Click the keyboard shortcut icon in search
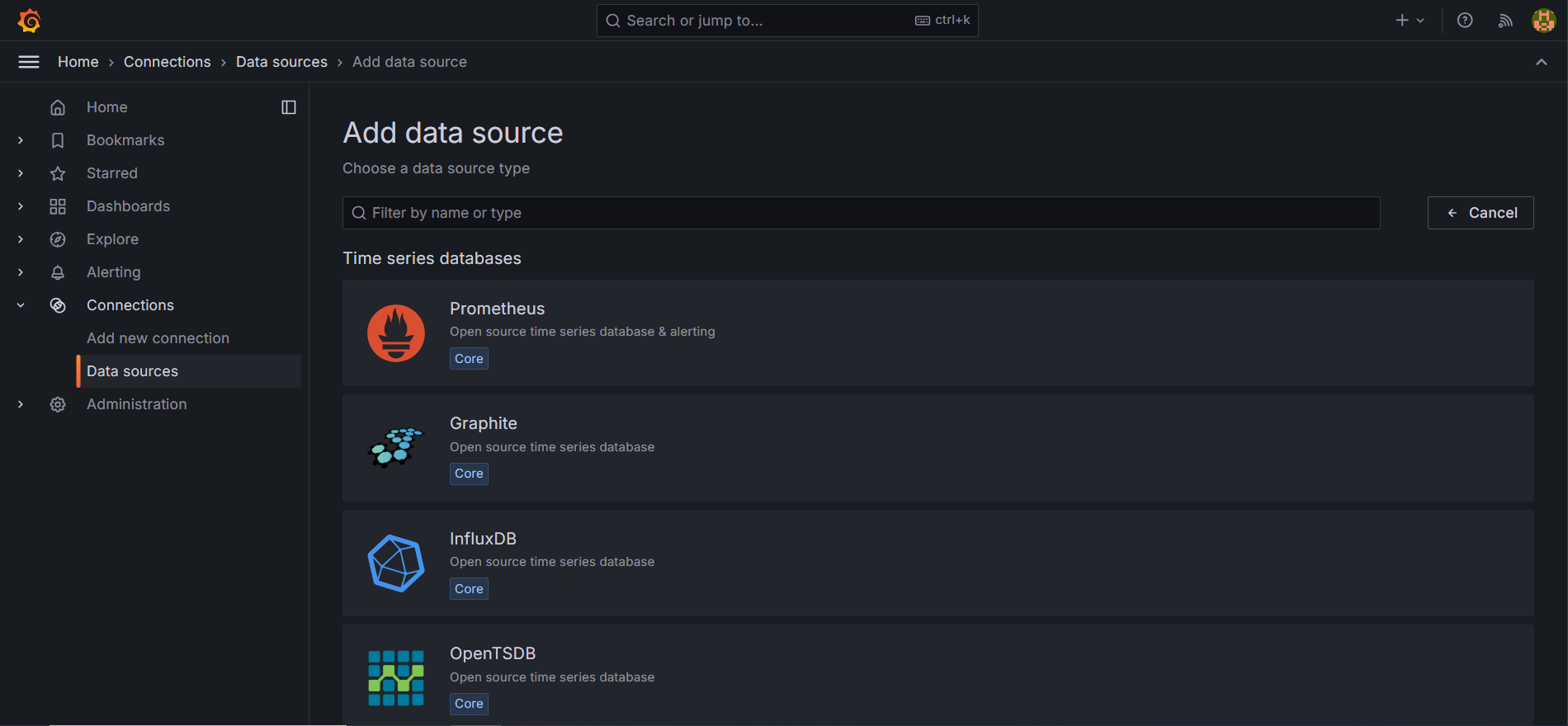 point(923,21)
